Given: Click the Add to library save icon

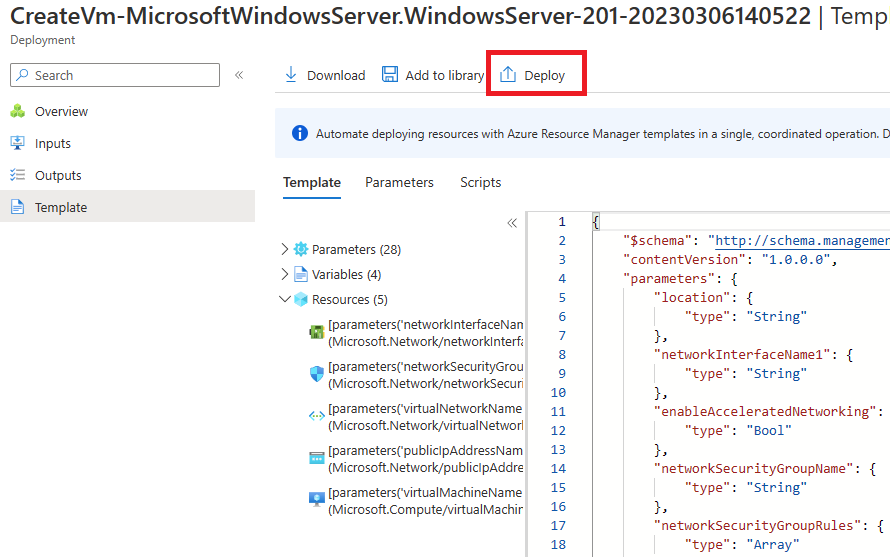Looking at the screenshot, I should tap(389, 74).
